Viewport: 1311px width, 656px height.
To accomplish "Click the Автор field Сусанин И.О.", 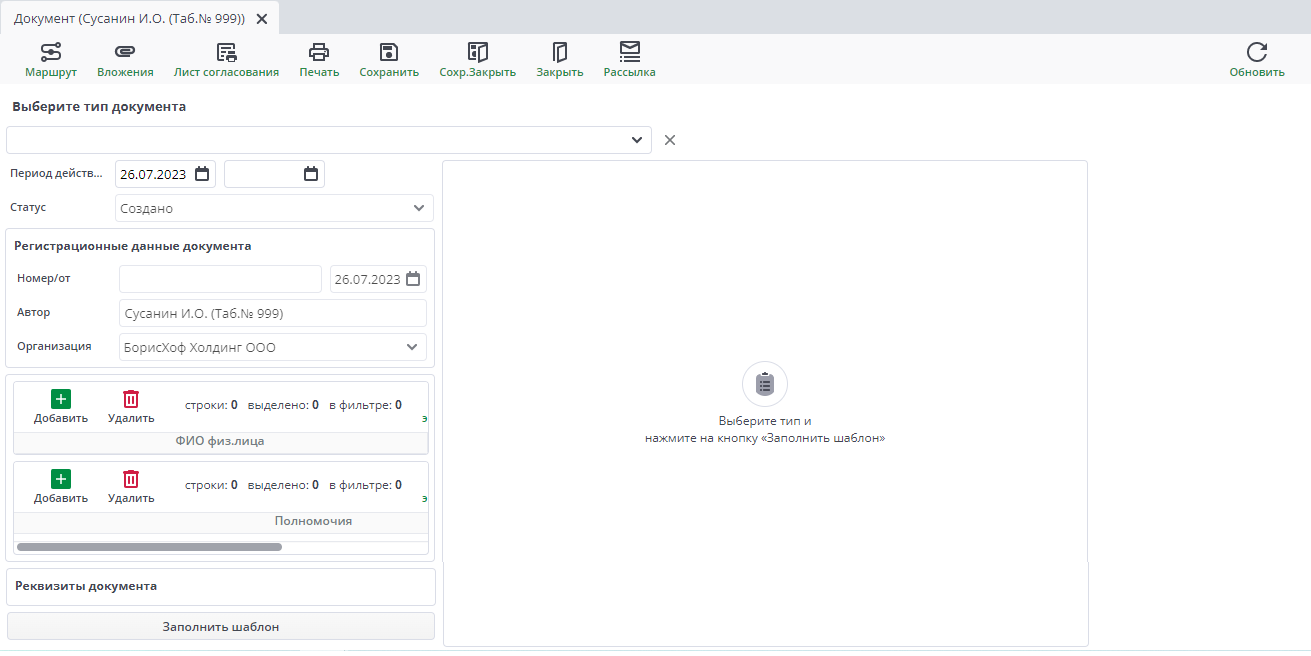I will [273, 313].
